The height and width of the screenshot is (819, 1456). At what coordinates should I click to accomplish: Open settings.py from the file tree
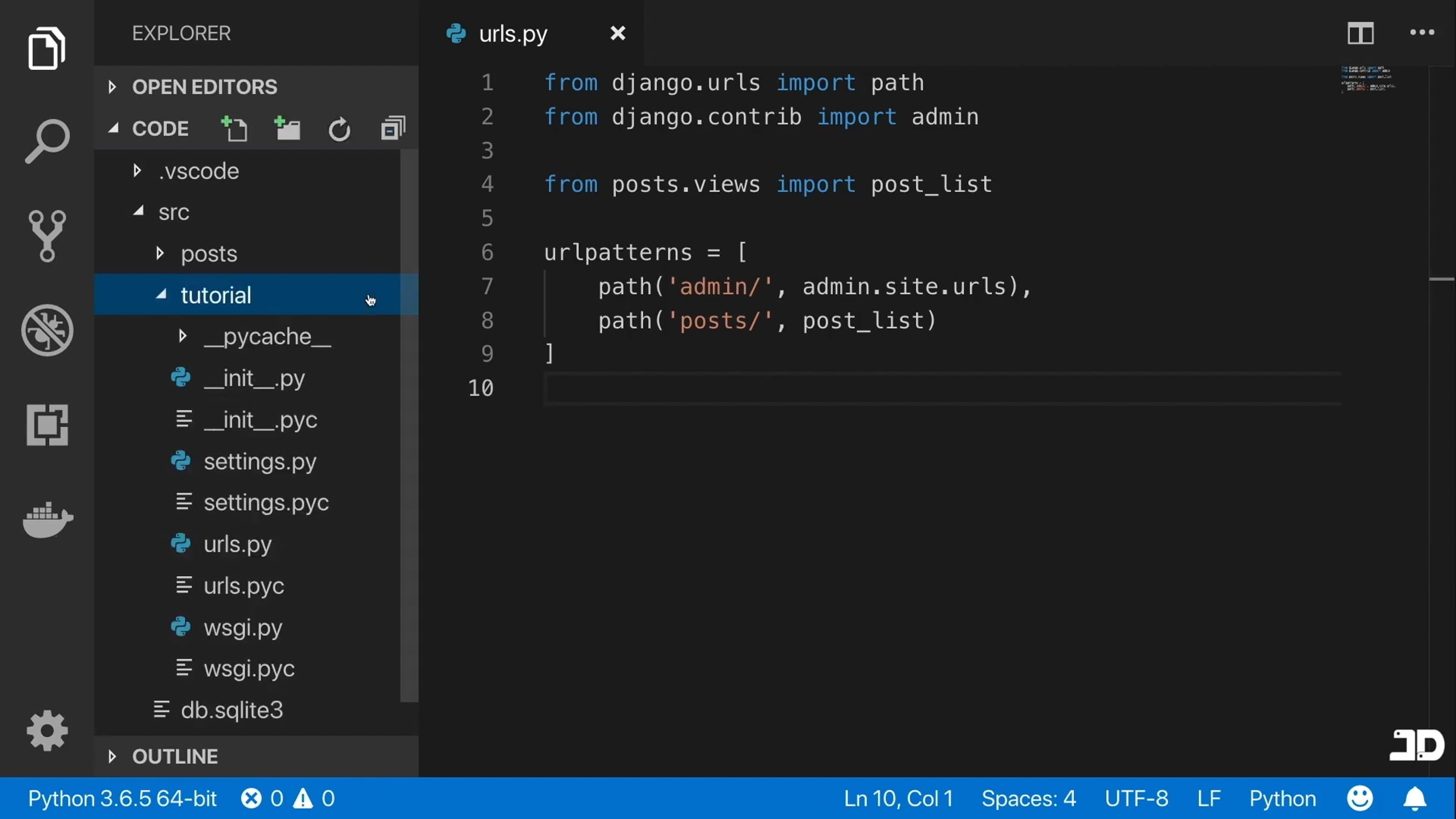click(x=259, y=462)
